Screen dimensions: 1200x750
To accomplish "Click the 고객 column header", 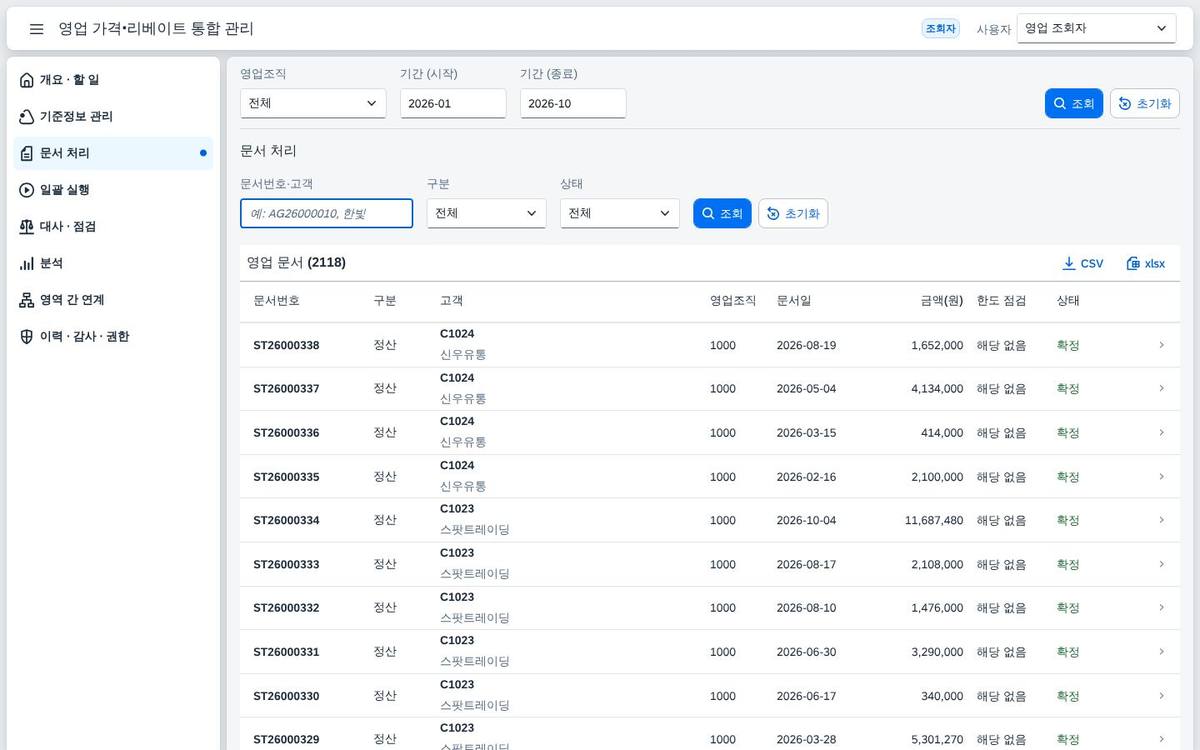I will [451, 300].
